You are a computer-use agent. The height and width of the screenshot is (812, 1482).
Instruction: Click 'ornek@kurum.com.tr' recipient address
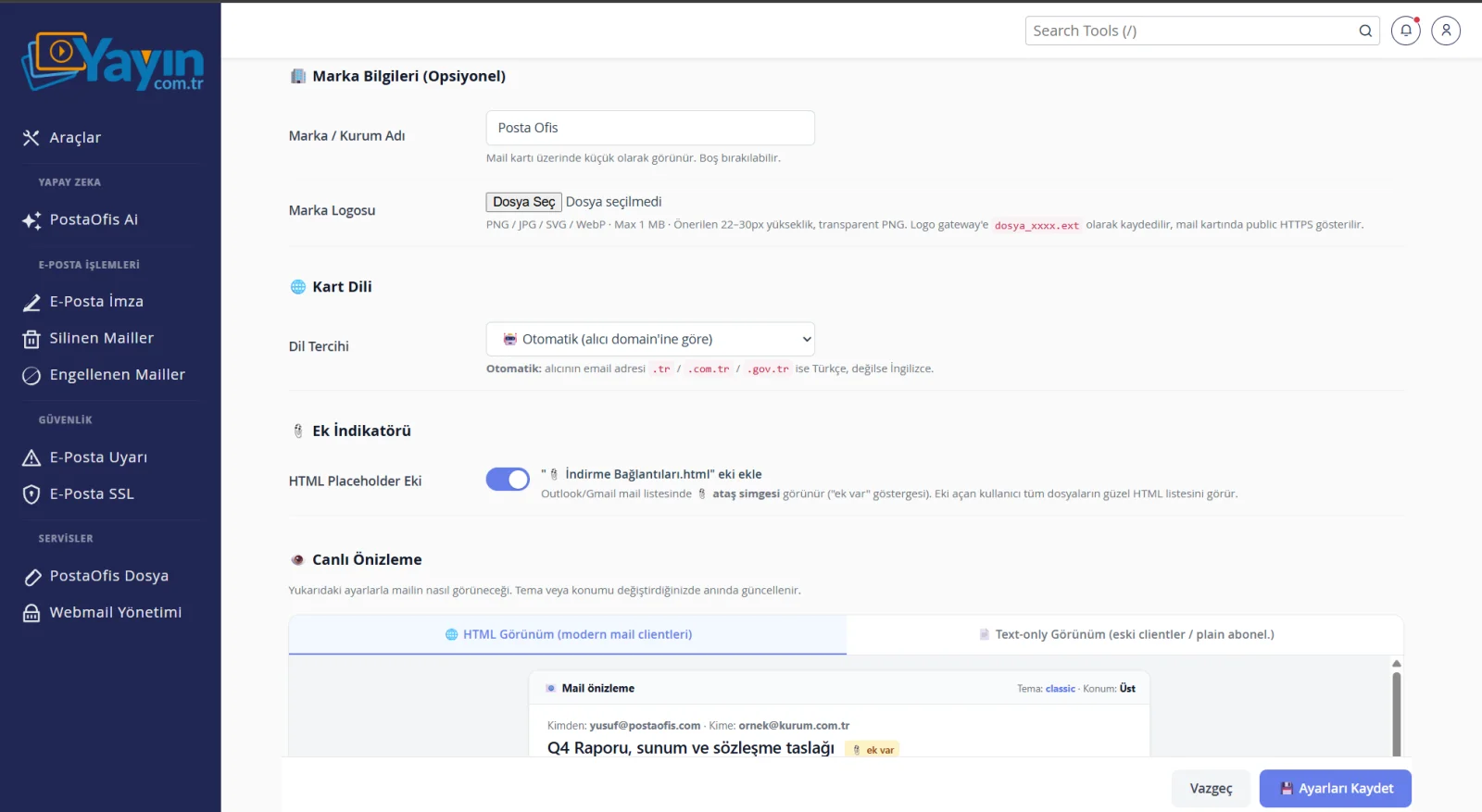[x=794, y=726]
